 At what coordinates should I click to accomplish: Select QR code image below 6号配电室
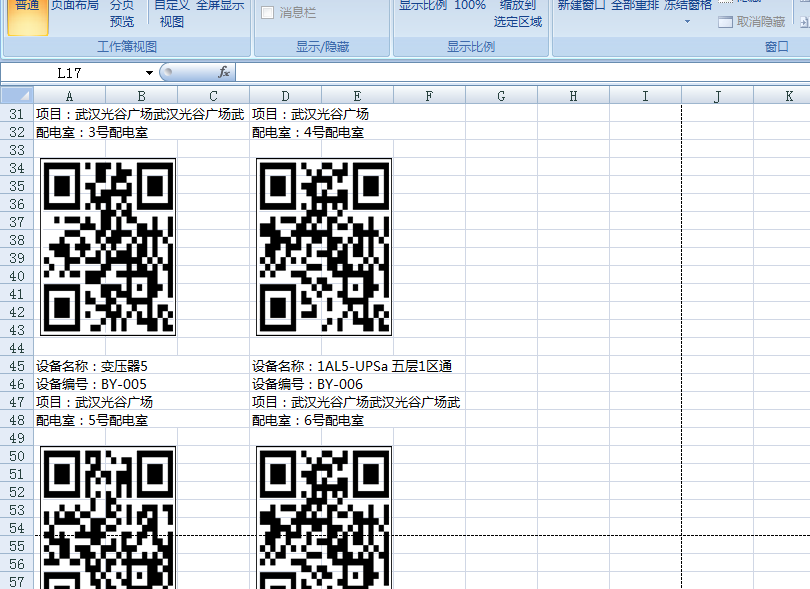tap(324, 518)
